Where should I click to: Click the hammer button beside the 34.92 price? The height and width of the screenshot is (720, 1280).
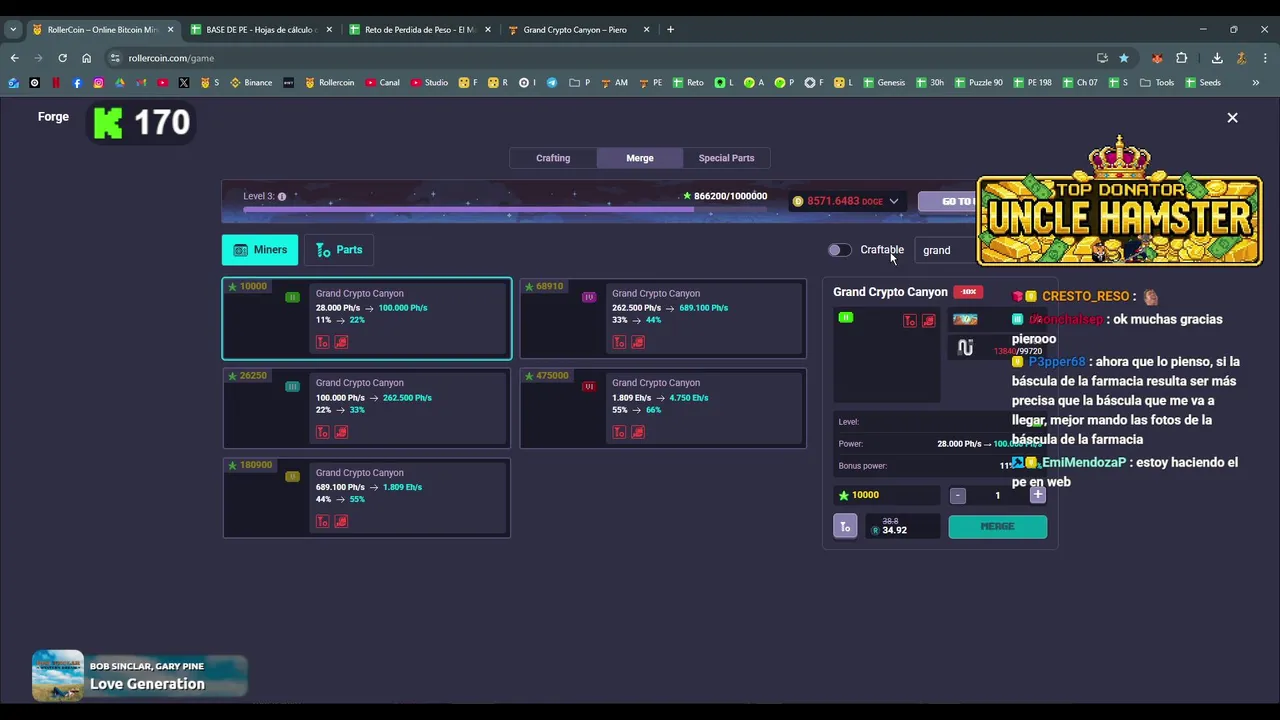(845, 526)
